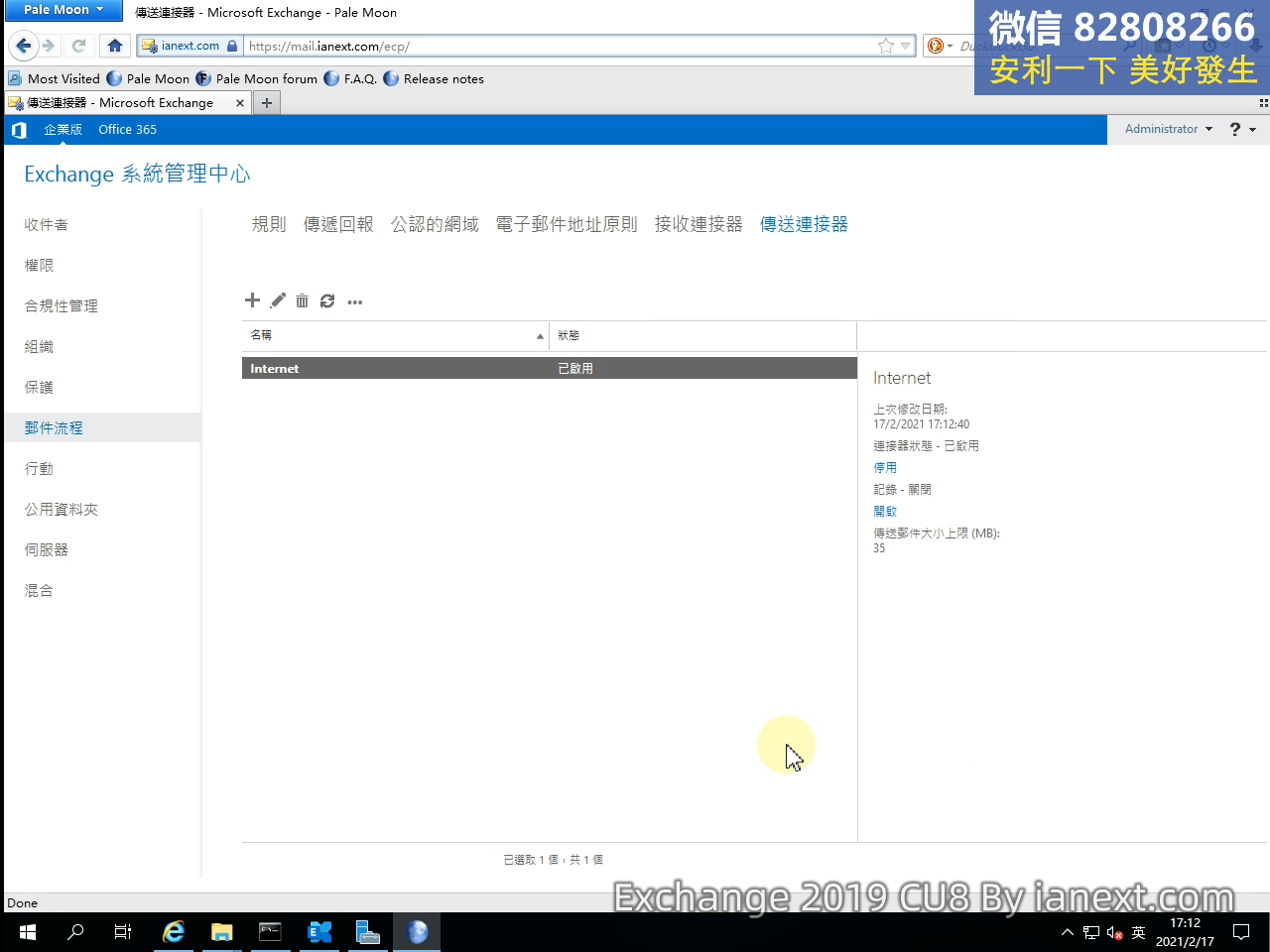Open the search engine selector dropdown

pos(939,46)
